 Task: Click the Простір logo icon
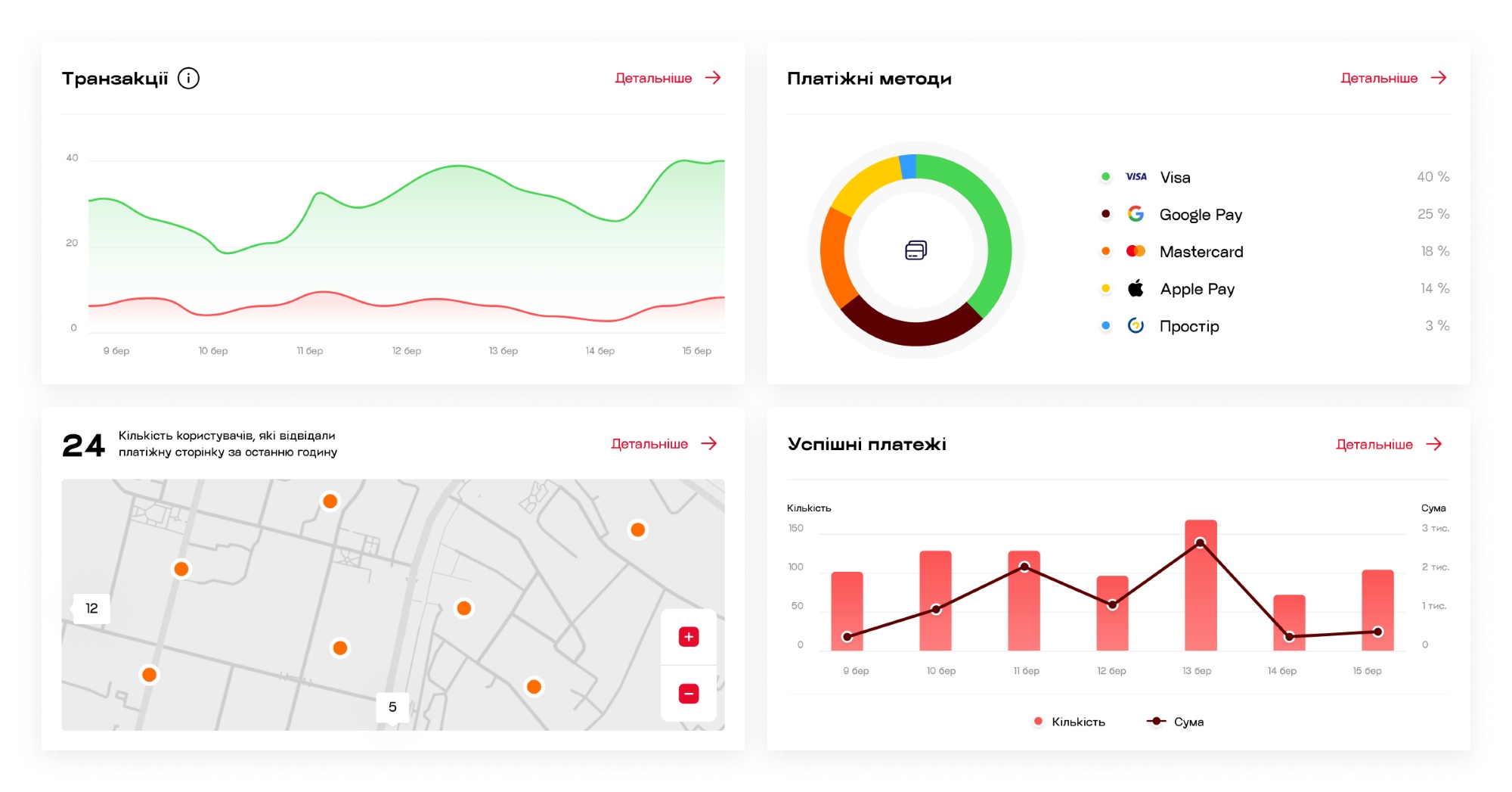(1136, 325)
